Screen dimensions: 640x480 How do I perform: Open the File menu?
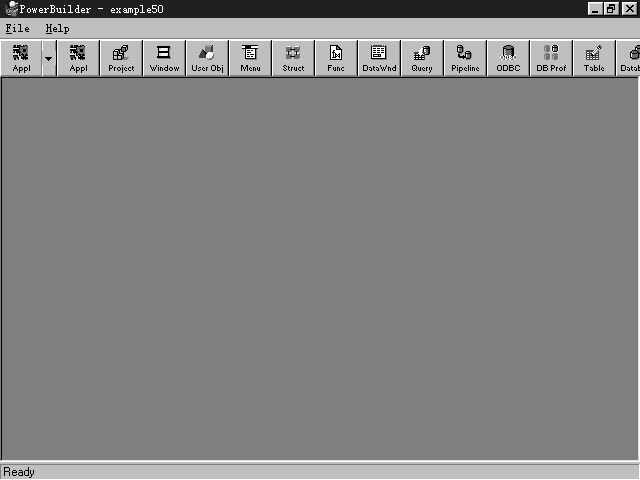[18, 29]
